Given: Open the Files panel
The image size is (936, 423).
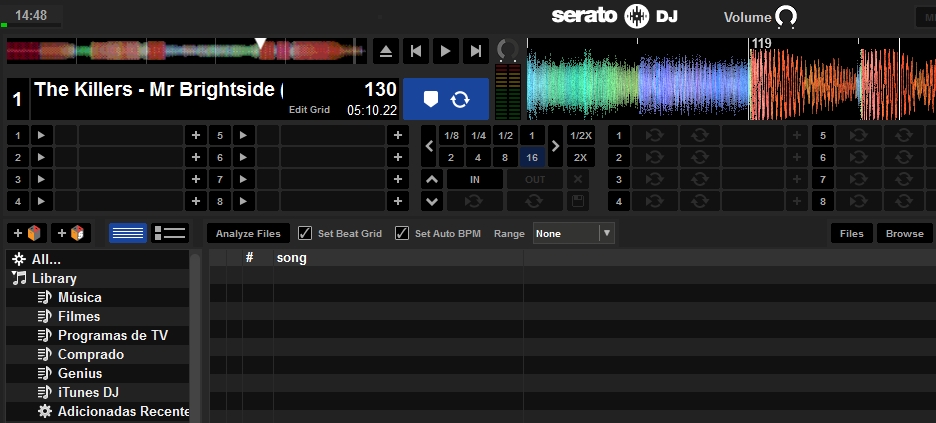Looking at the screenshot, I should coord(852,233).
